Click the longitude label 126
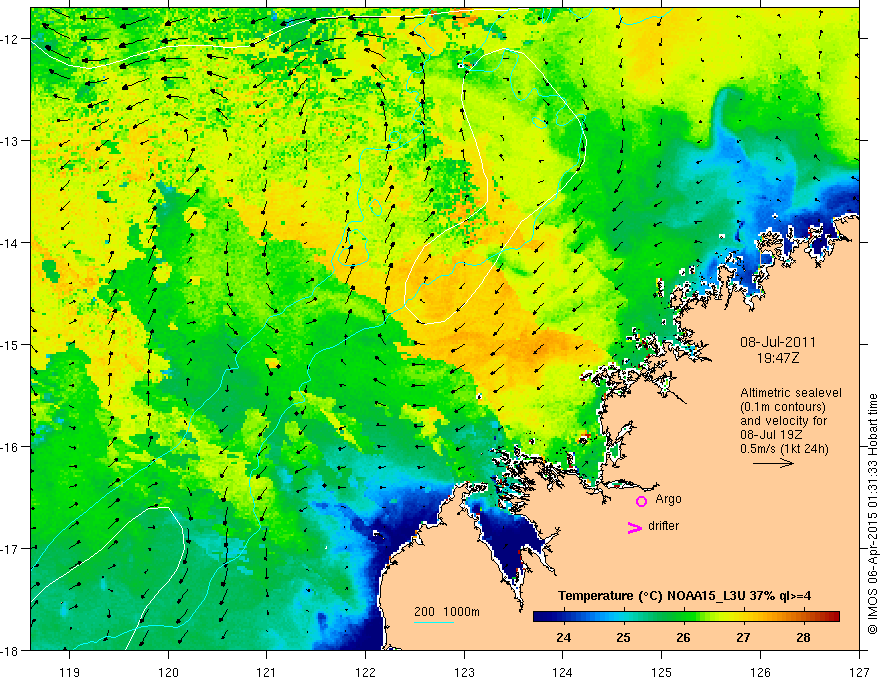880x680 pixels. [x=760, y=672]
